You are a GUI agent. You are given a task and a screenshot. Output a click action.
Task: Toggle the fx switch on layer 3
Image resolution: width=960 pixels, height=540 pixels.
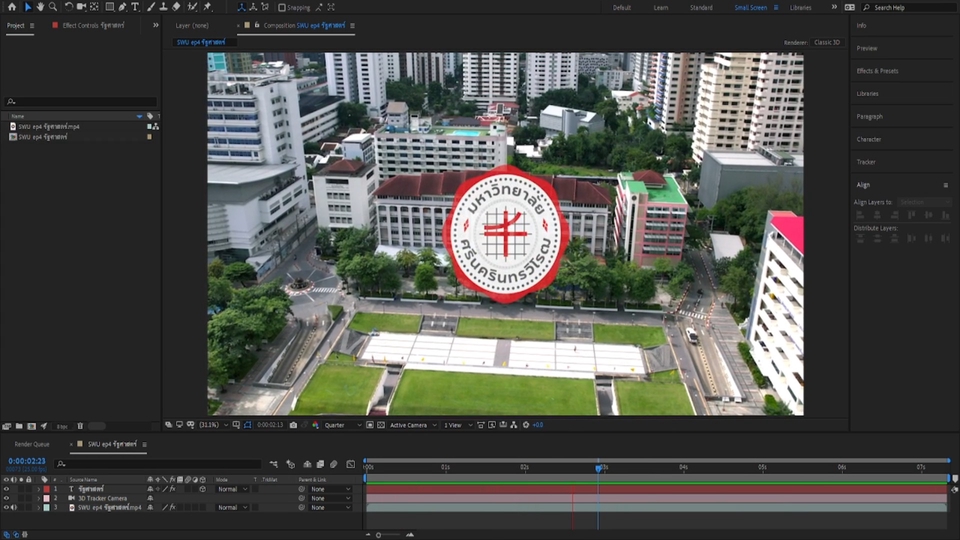173,508
